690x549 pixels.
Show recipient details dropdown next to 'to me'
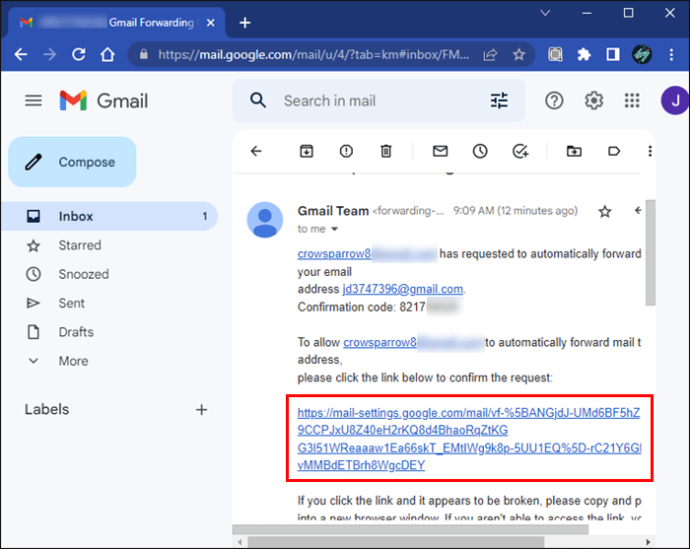(334, 229)
